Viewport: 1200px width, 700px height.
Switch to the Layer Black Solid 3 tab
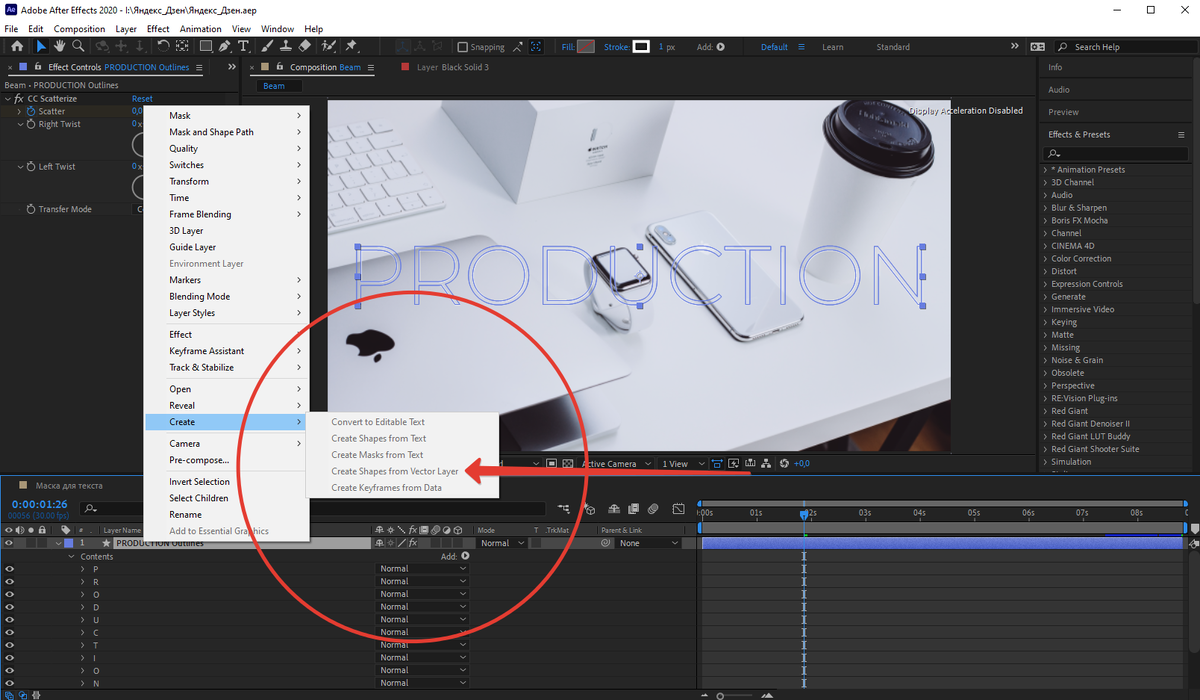(x=452, y=67)
